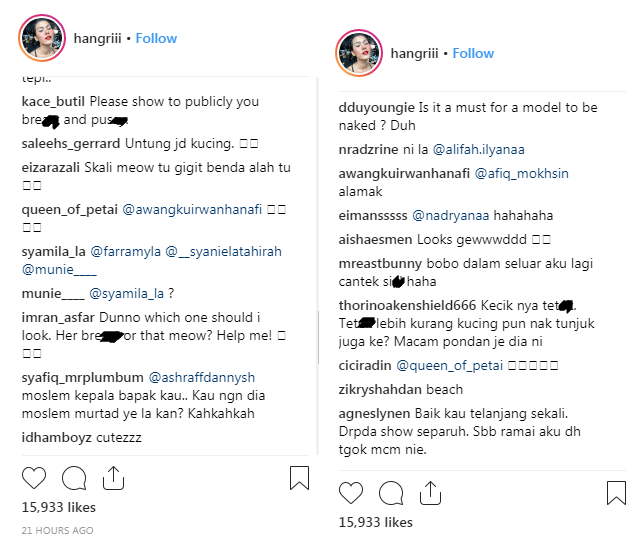Open comment bubble on left post
636x543 pixels.
73,478
